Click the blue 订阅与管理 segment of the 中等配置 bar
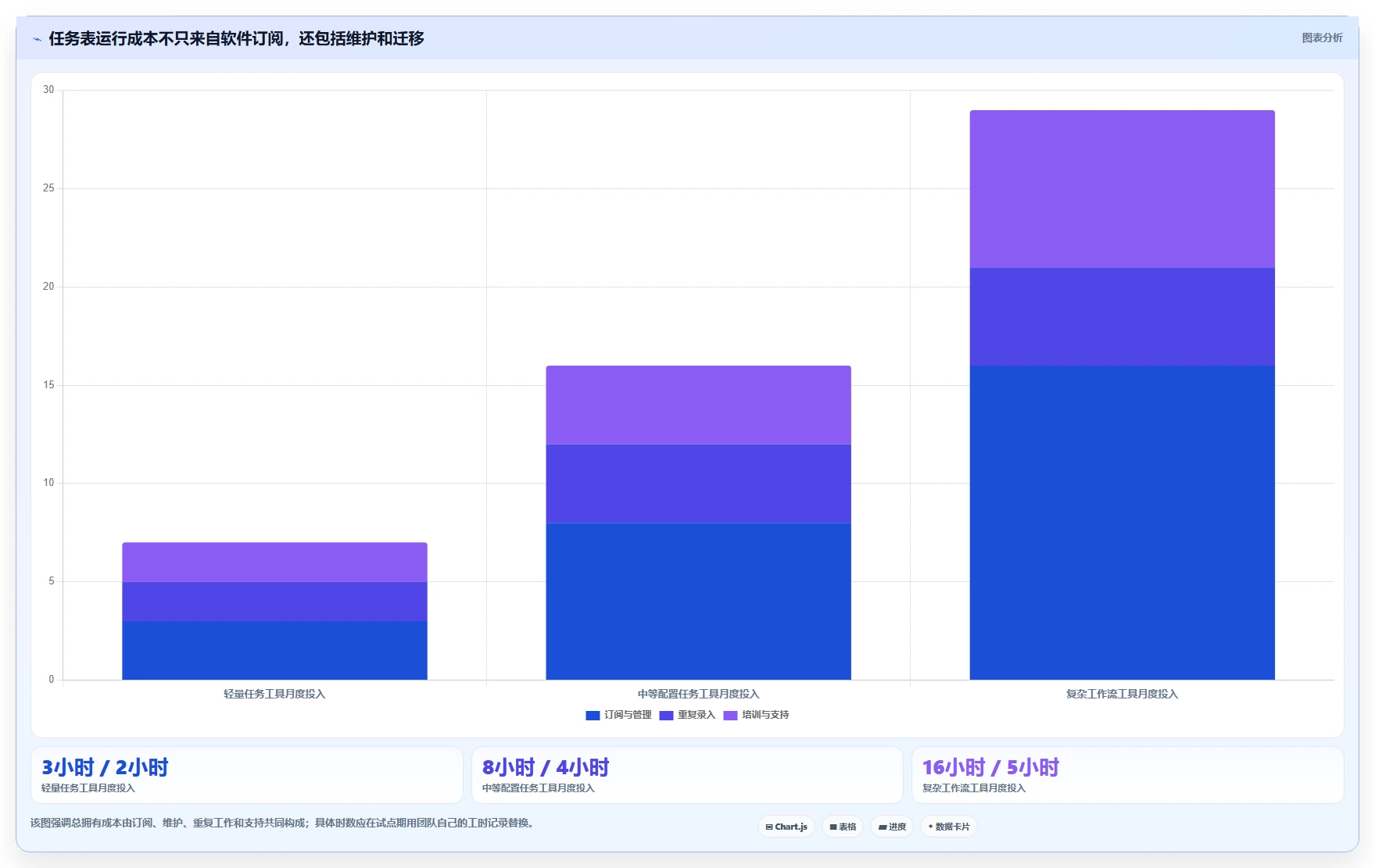 [698, 602]
